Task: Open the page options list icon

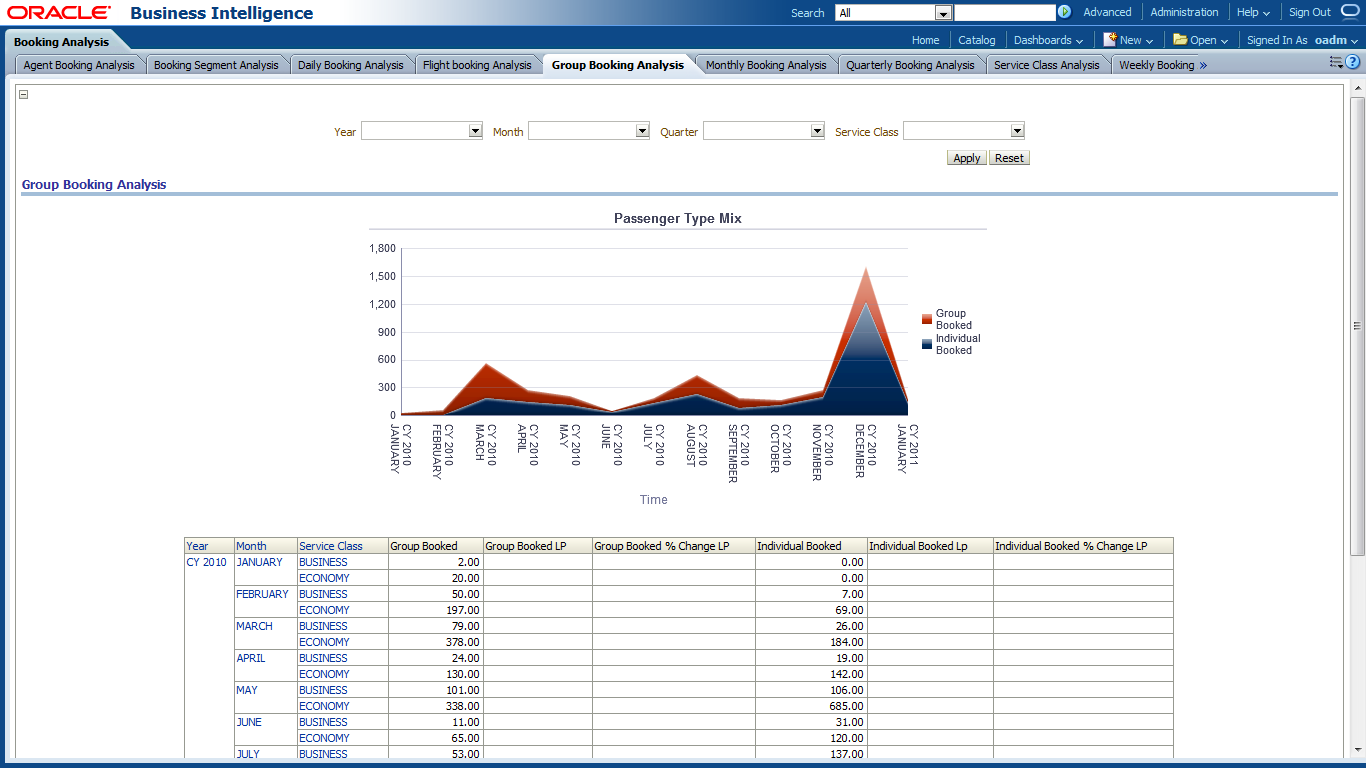Action: [1335, 62]
